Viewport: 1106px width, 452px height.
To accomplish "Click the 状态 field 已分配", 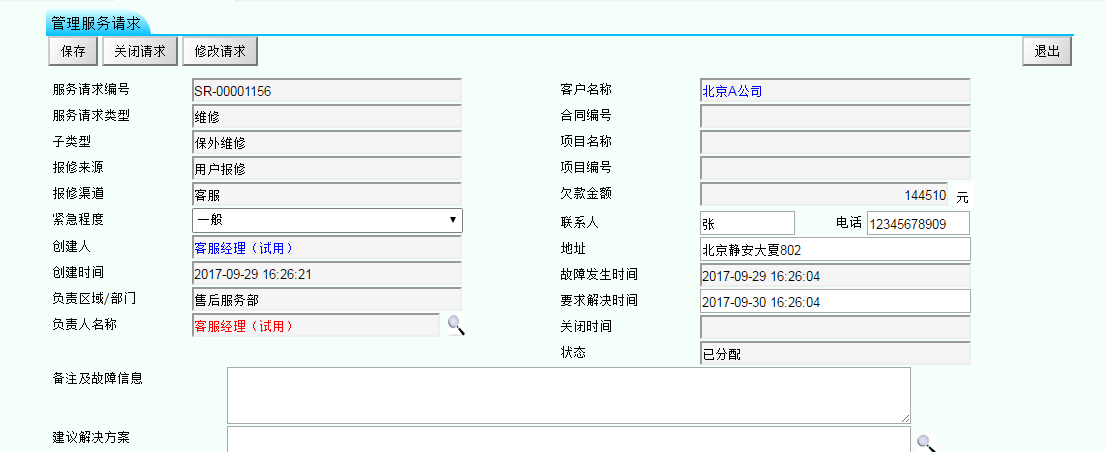I will pyautogui.click(x=835, y=354).
